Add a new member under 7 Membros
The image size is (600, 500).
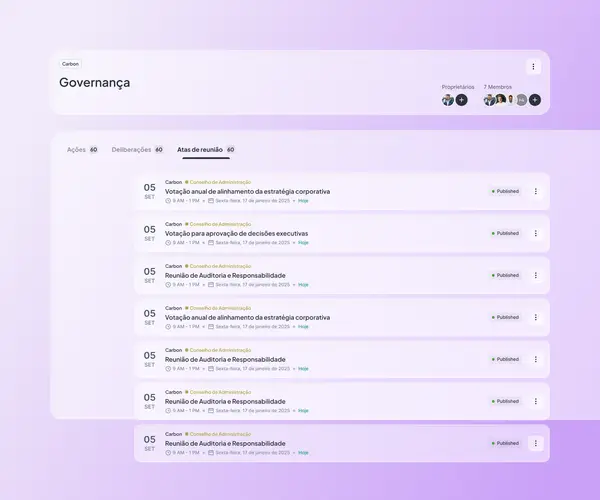[x=535, y=100]
